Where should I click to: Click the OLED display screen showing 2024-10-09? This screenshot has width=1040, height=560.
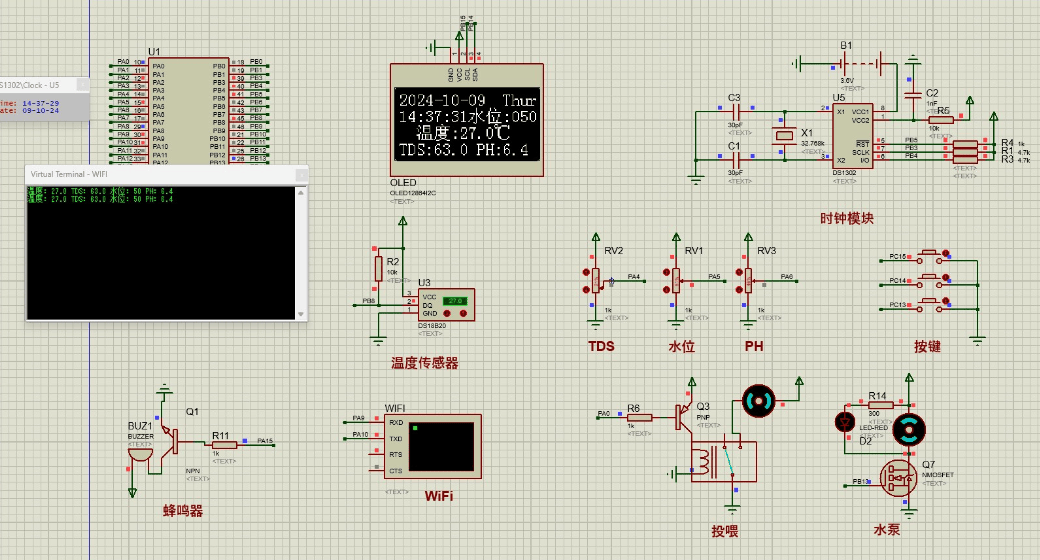[x=468, y=127]
